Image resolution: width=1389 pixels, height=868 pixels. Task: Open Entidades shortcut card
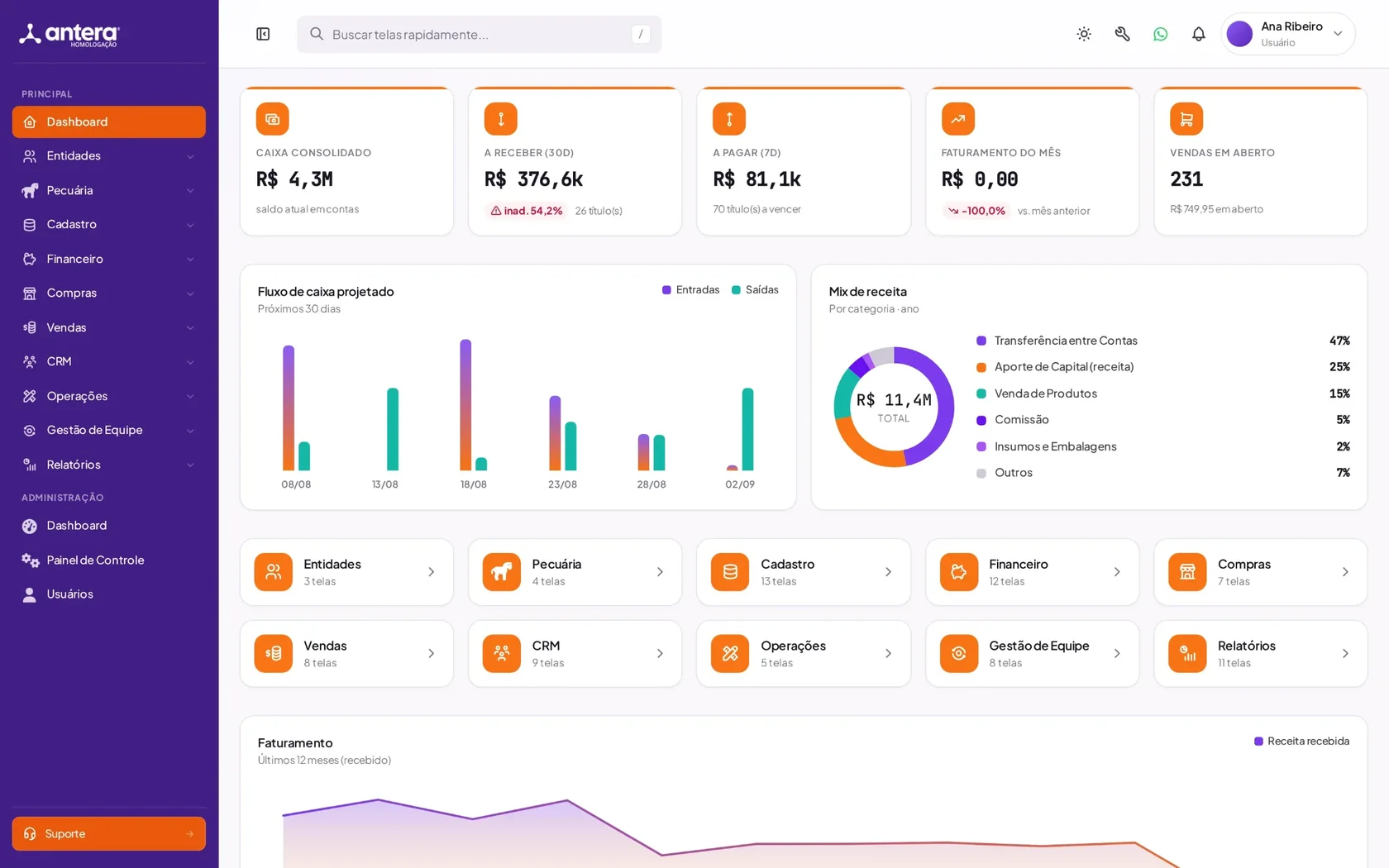[346, 572]
